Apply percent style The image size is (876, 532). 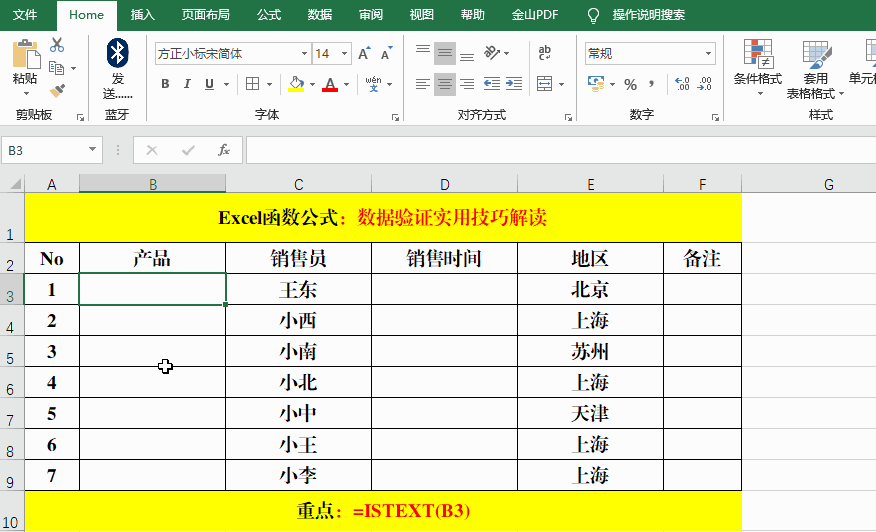[x=631, y=84]
